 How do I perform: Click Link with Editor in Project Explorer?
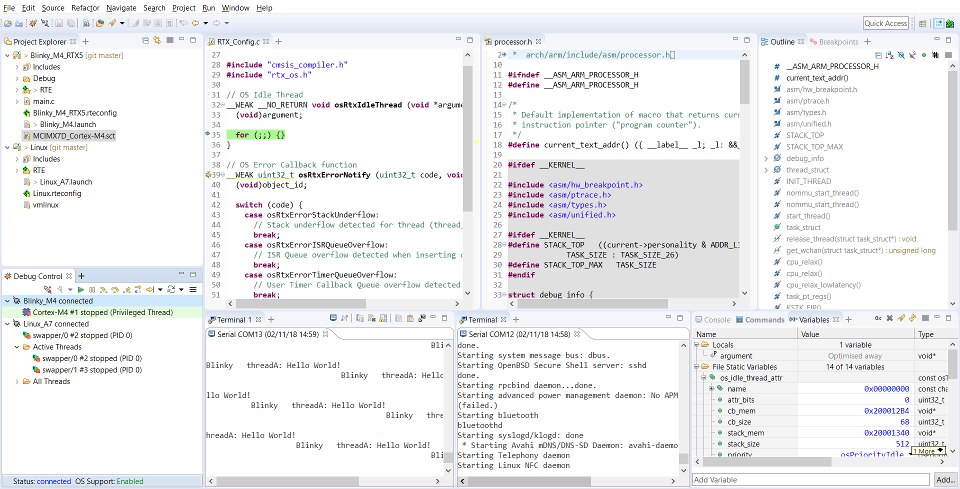click(x=158, y=41)
